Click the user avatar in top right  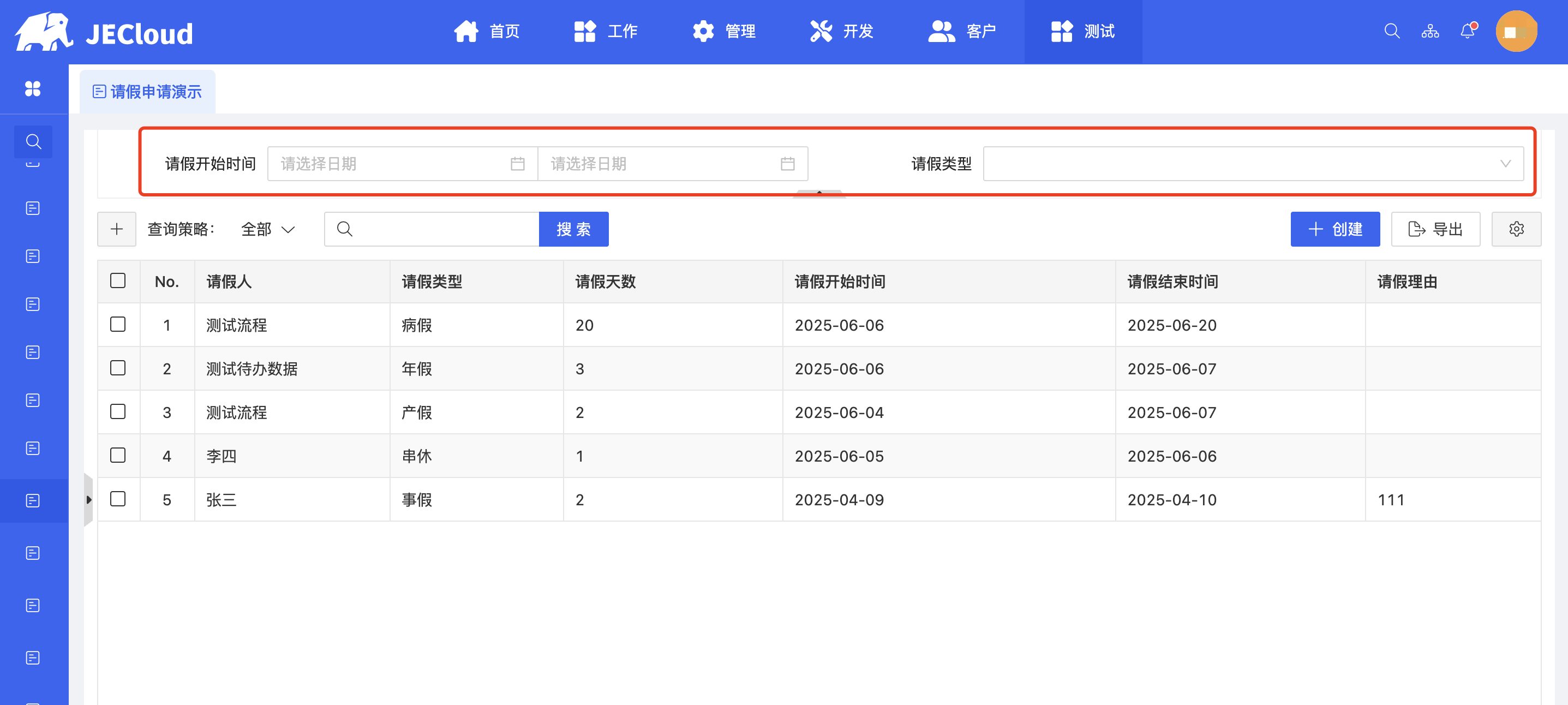pyautogui.click(x=1516, y=31)
